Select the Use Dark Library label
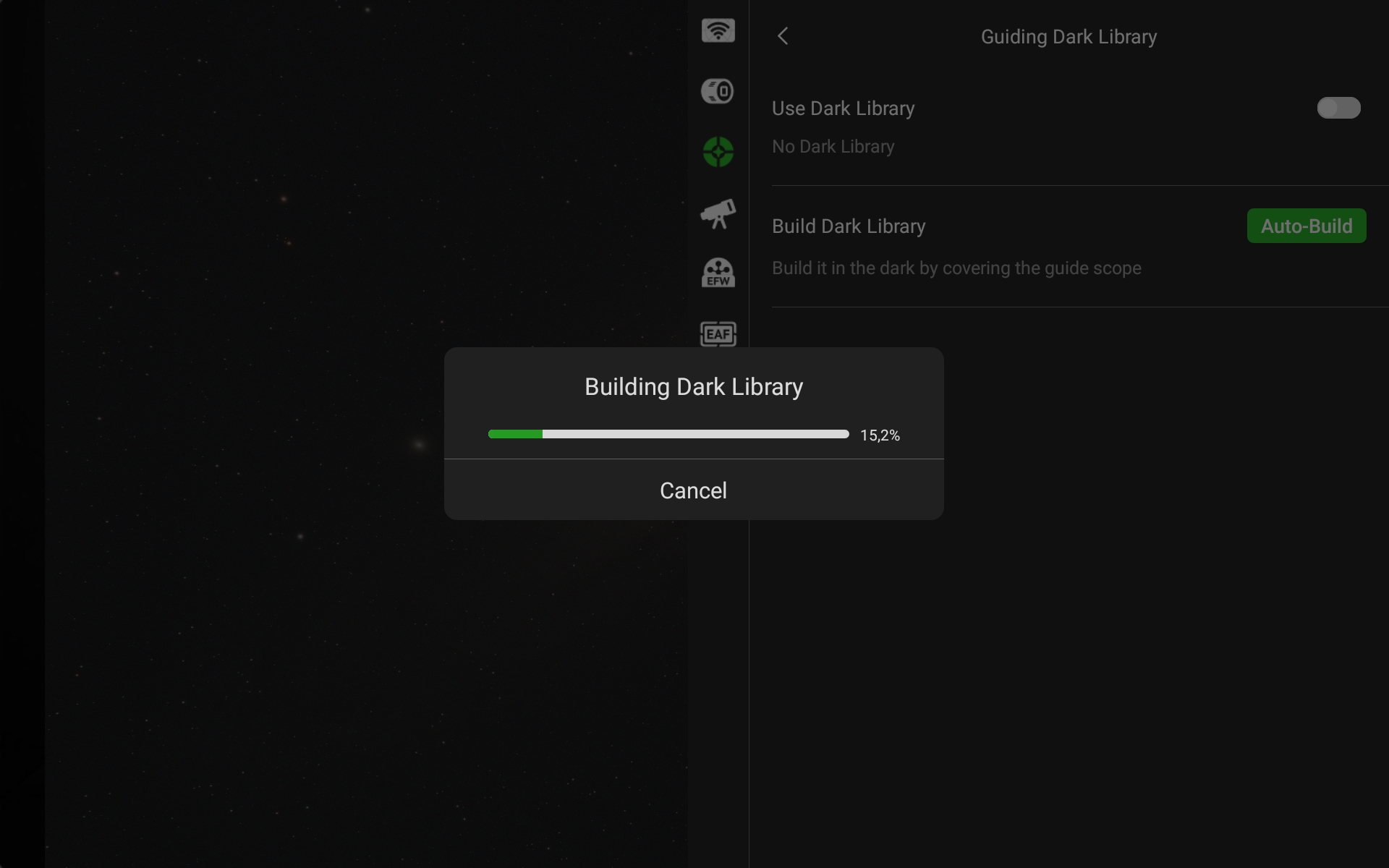The height and width of the screenshot is (868, 1389). 843,109
